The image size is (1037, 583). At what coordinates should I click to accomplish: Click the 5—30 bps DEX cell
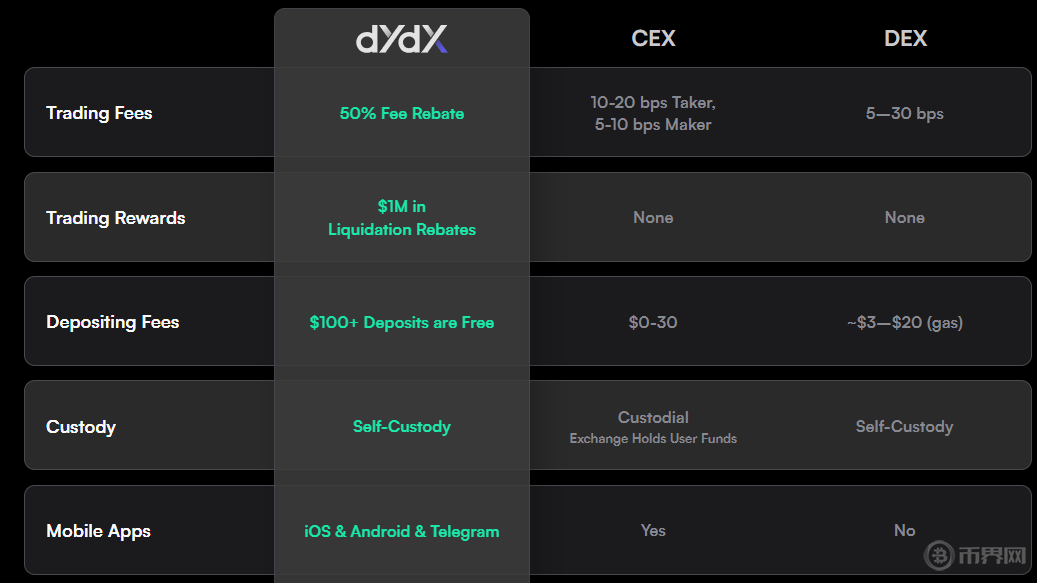(905, 114)
